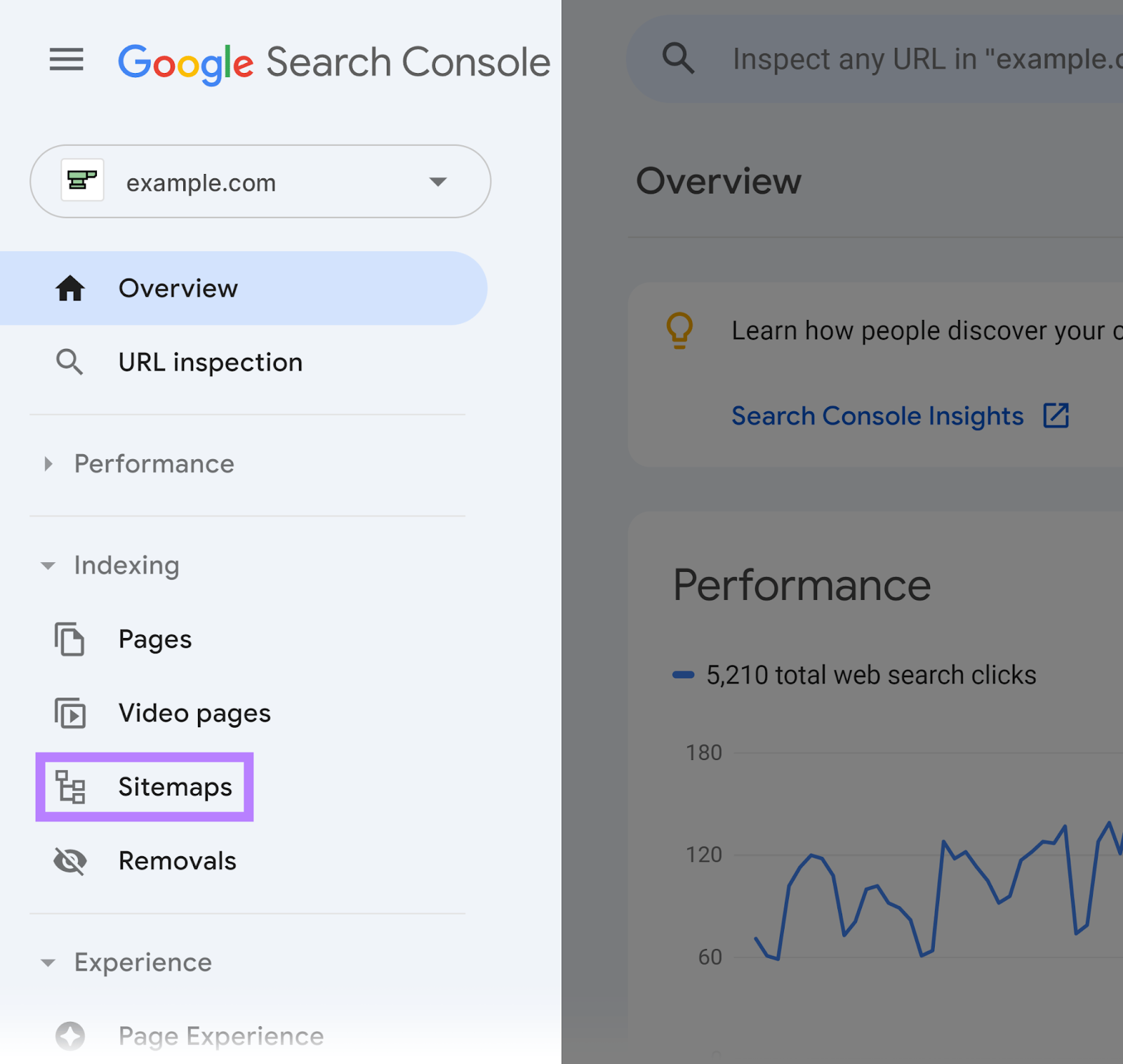
Task: Click the Removals crossed-eye icon
Action: [69, 860]
